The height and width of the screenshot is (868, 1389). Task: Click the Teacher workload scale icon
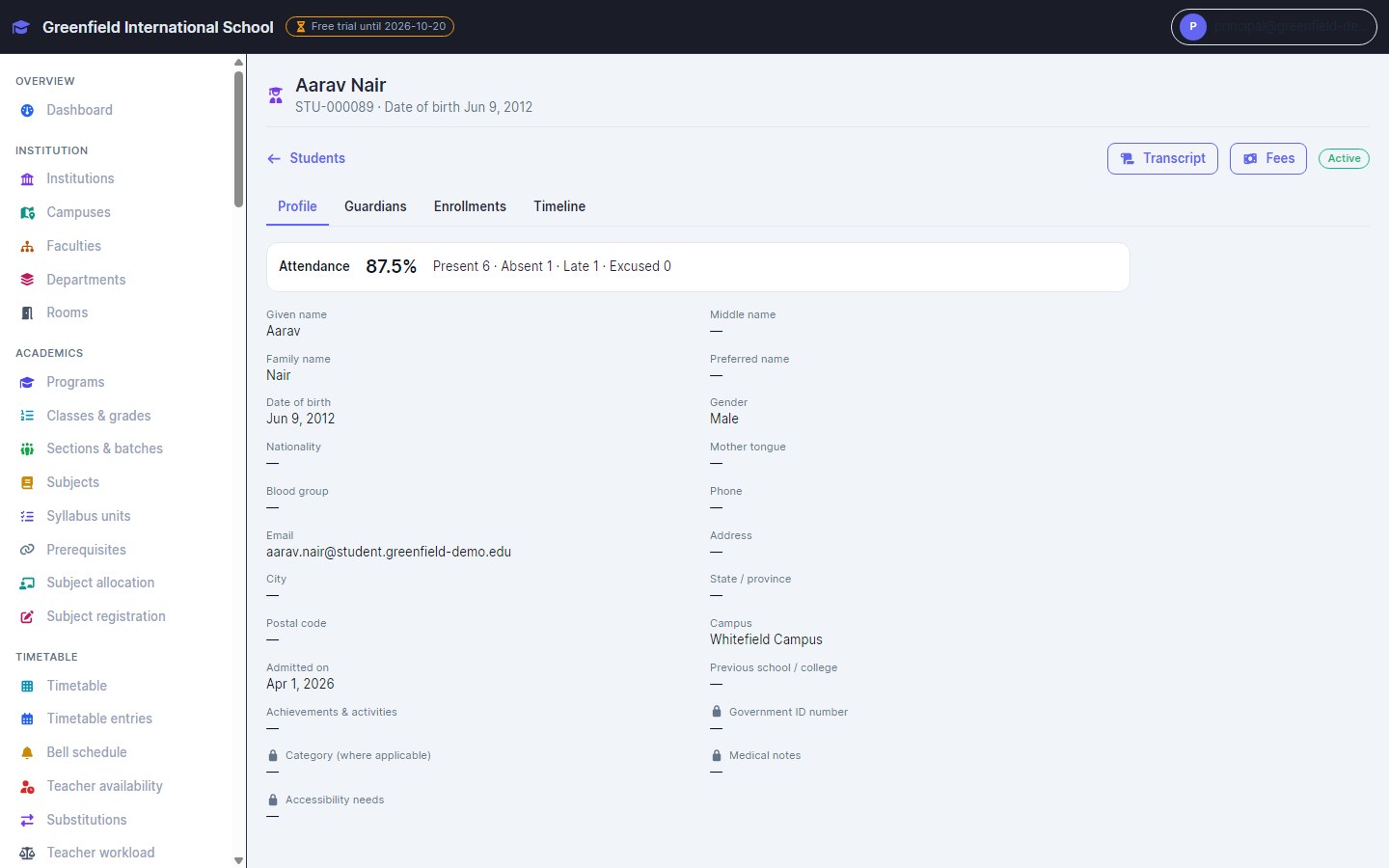point(27,854)
